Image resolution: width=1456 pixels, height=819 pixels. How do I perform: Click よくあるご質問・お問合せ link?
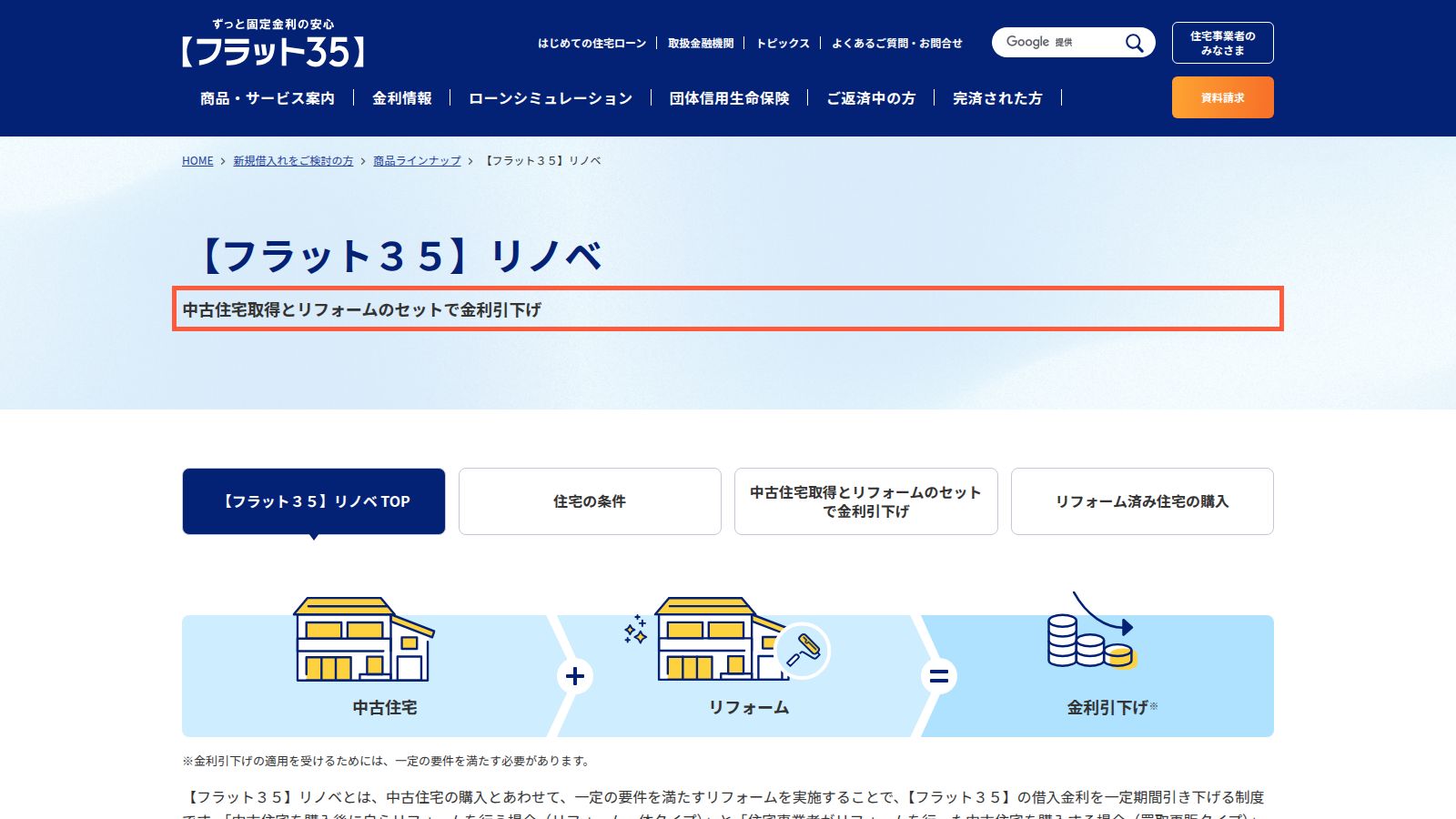897,43
